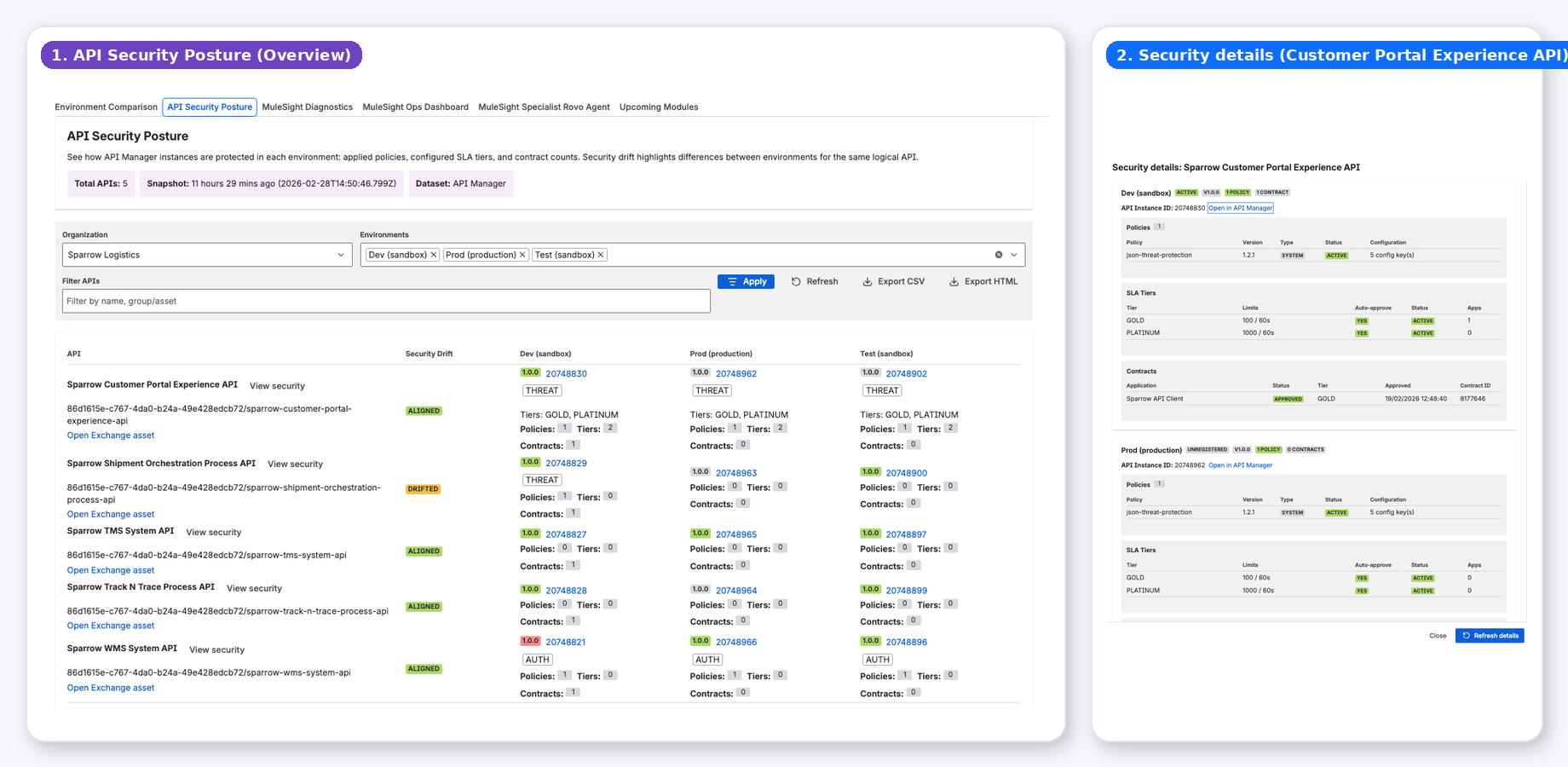Click Close on the security details panel
This screenshot has width=1568, height=767.
click(x=1438, y=635)
